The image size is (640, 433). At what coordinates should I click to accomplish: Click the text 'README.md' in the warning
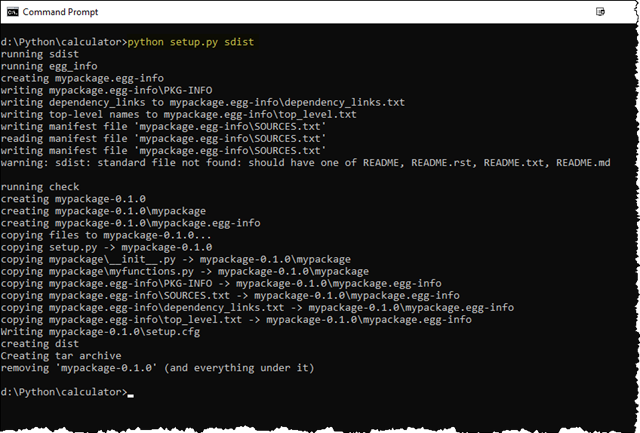[x=583, y=163]
